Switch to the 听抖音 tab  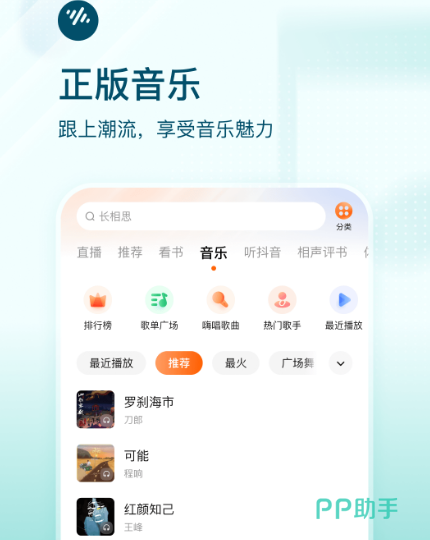pyautogui.click(x=262, y=252)
